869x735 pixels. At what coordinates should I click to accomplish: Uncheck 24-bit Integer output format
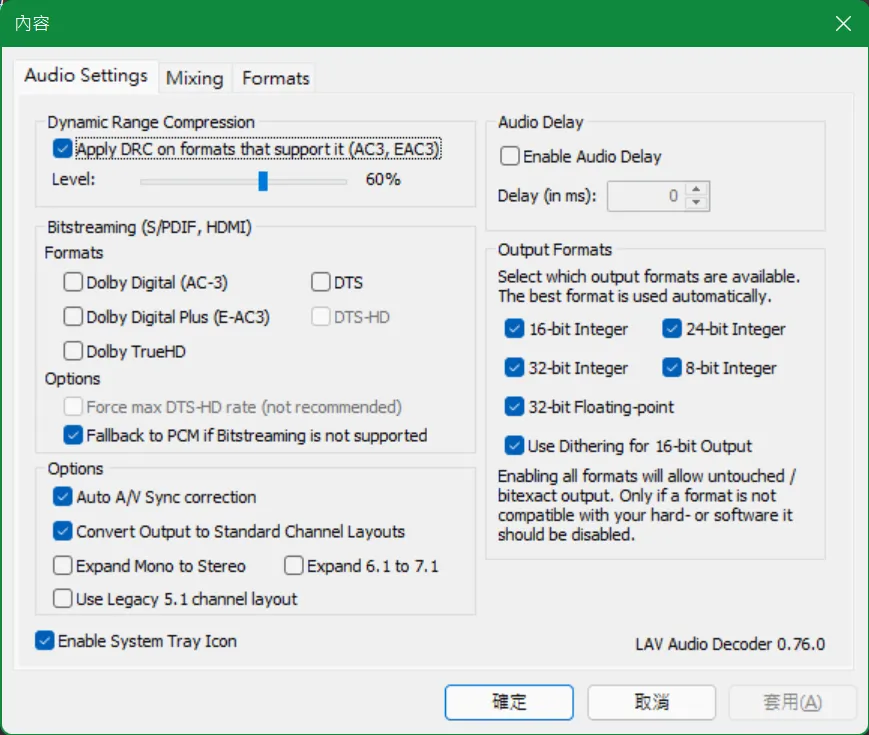coord(672,329)
